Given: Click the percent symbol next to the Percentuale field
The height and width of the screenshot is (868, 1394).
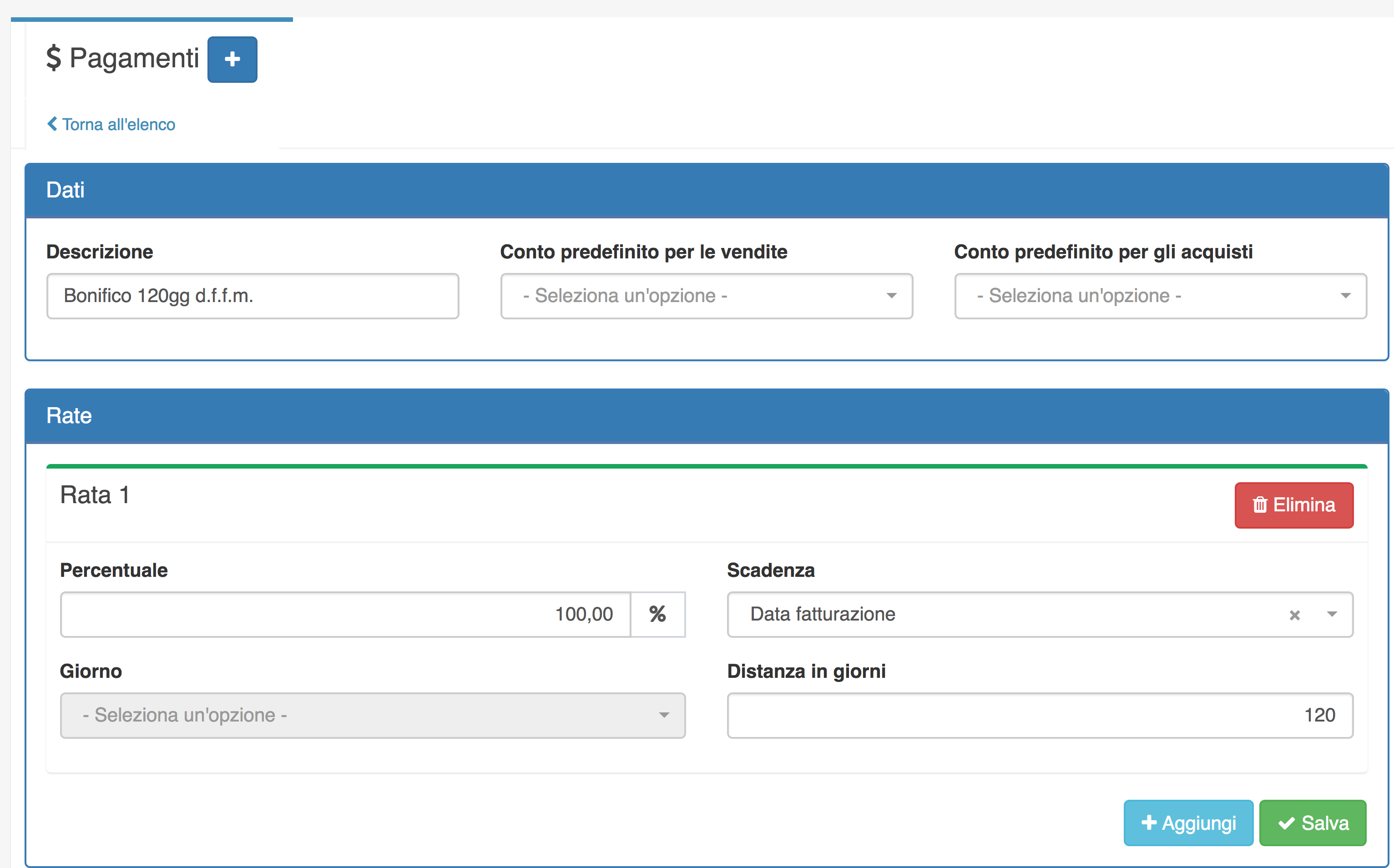Looking at the screenshot, I should pos(658,614).
